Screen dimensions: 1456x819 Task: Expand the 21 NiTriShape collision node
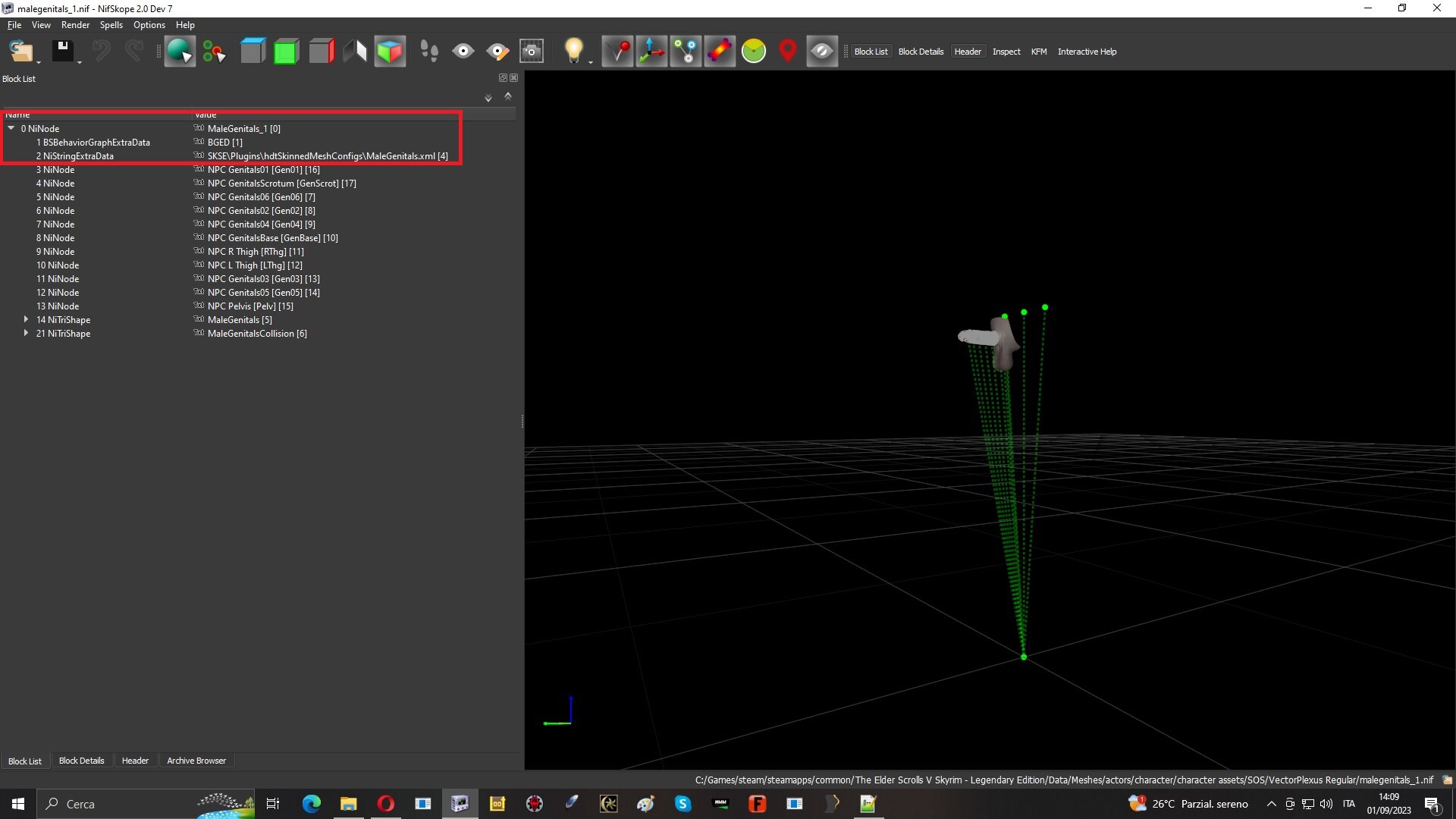[x=27, y=333]
